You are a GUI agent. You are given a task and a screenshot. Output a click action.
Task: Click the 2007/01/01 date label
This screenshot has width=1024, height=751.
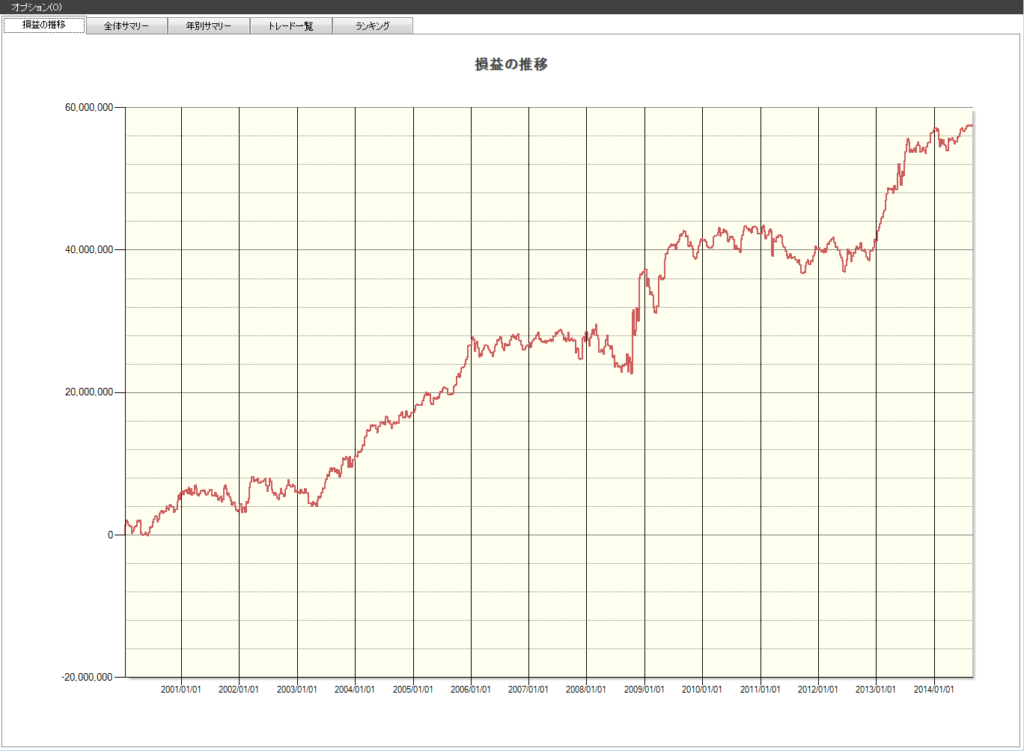(x=528, y=689)
